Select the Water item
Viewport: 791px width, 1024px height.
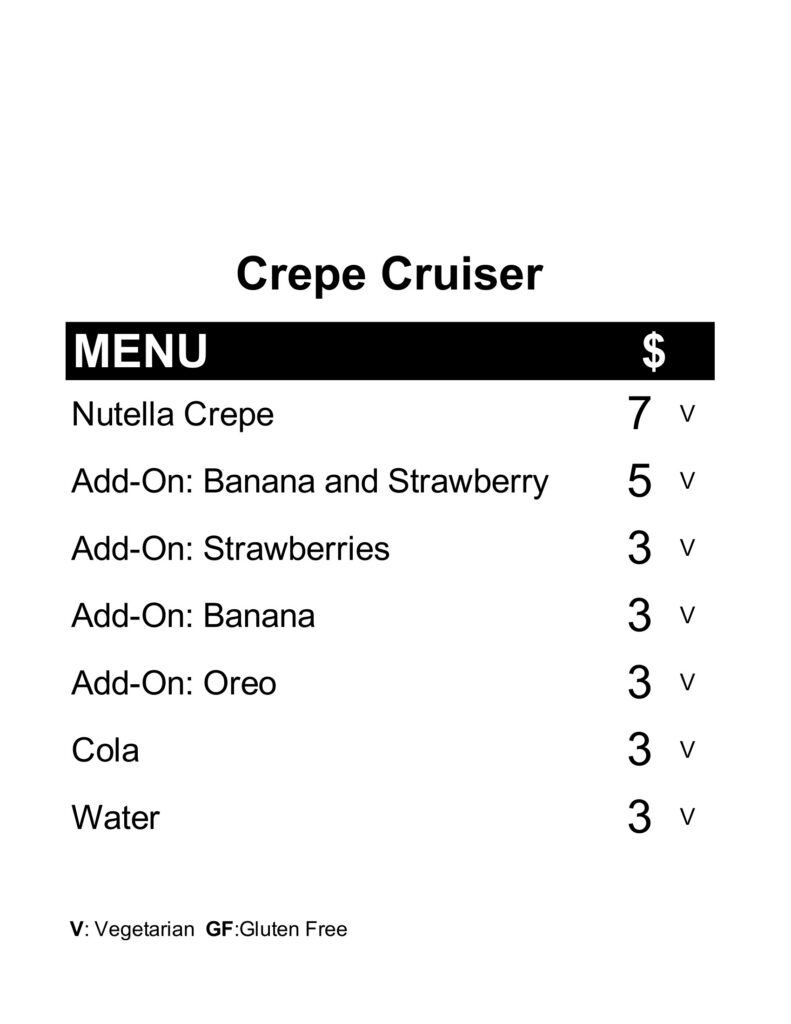(x=116, y=818)
